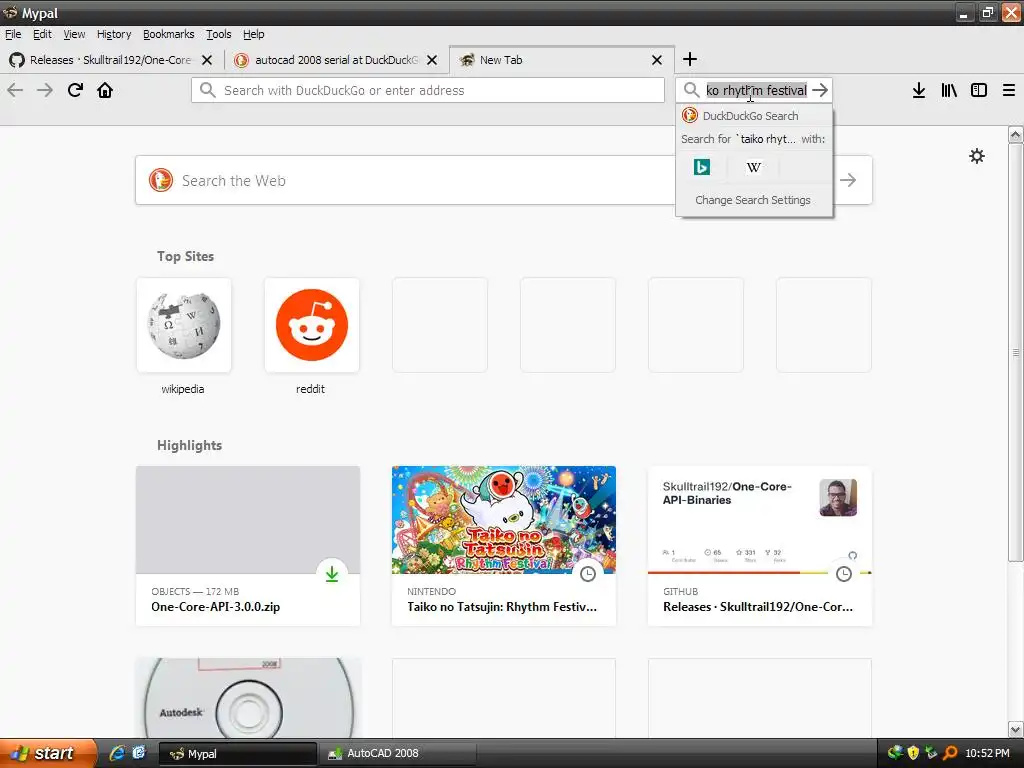The height and width of the screenshot is (768, 1024).
Task: Click the taiko rhythm festival search field
Action: 756,90
